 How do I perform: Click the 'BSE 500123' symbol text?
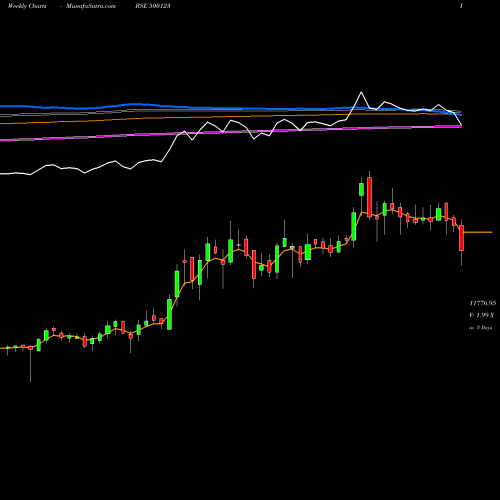tap(153, 6)
